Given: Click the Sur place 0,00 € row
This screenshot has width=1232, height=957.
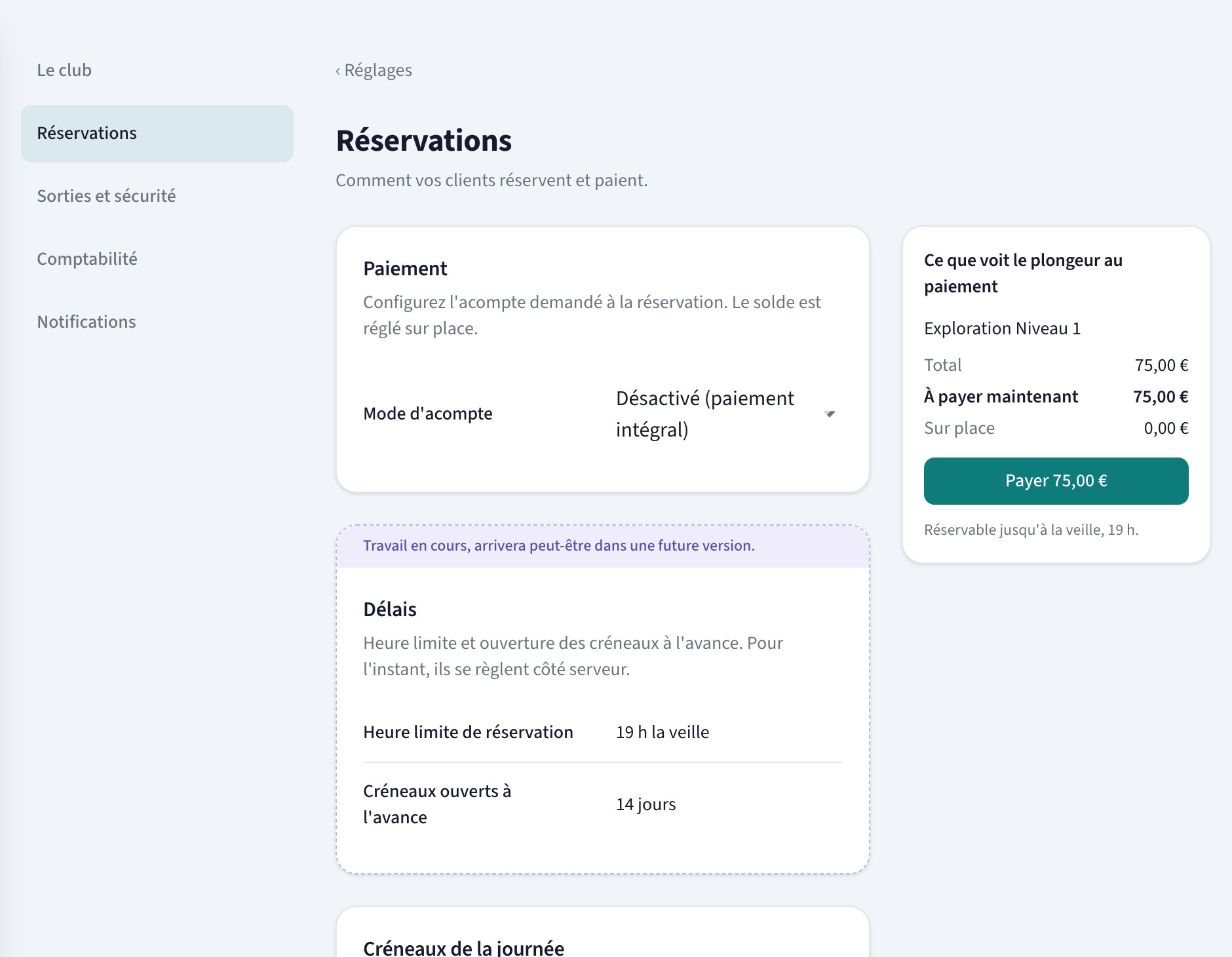Looking at the screenshot, I should [1056, 428].
